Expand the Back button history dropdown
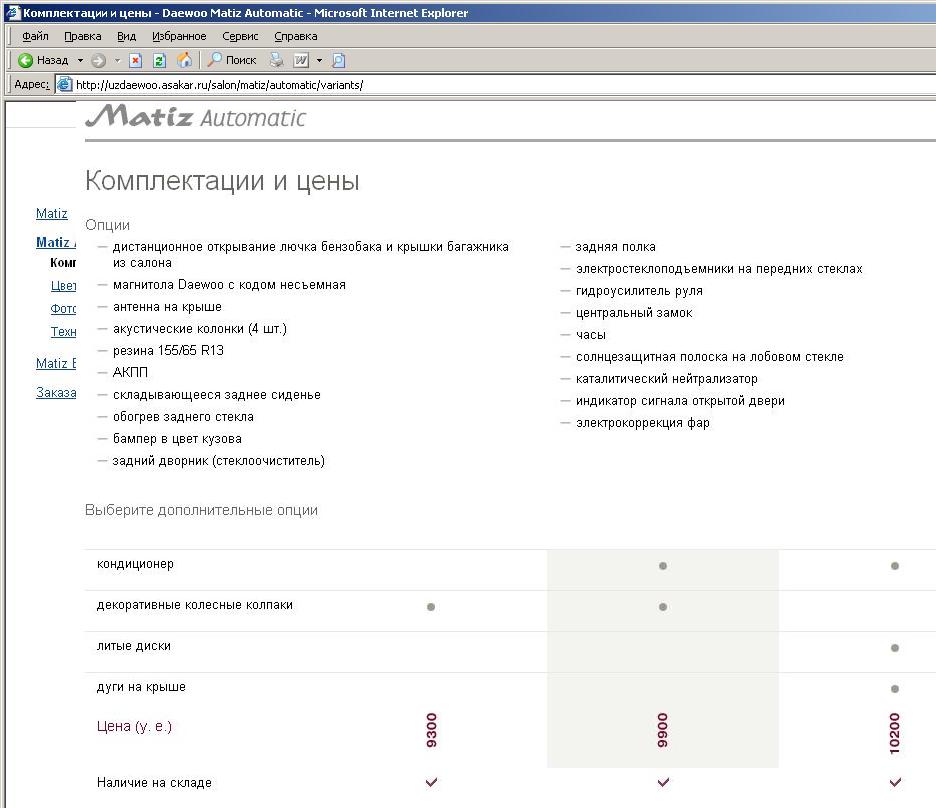 click(80, 60)
